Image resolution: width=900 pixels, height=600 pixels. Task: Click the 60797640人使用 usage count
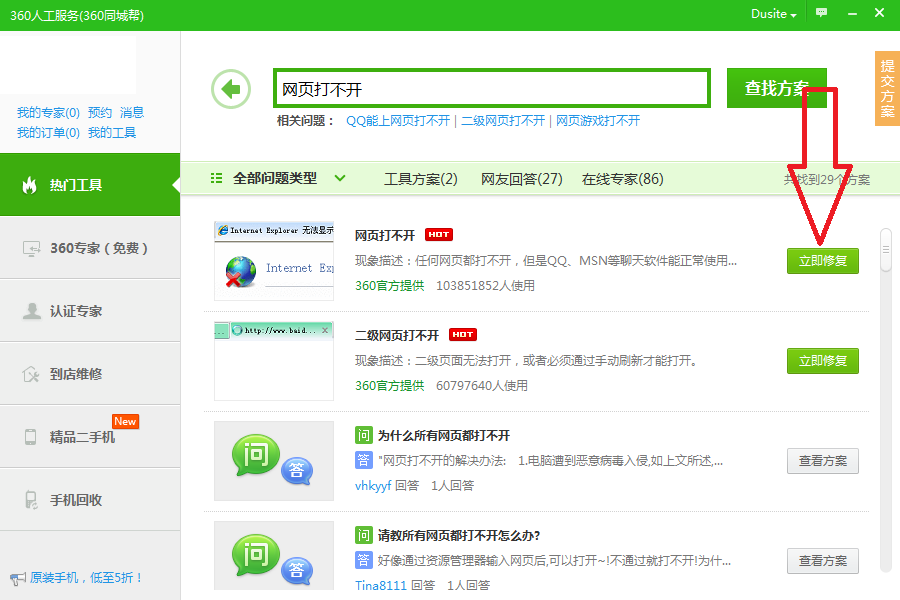click(482, 385)
